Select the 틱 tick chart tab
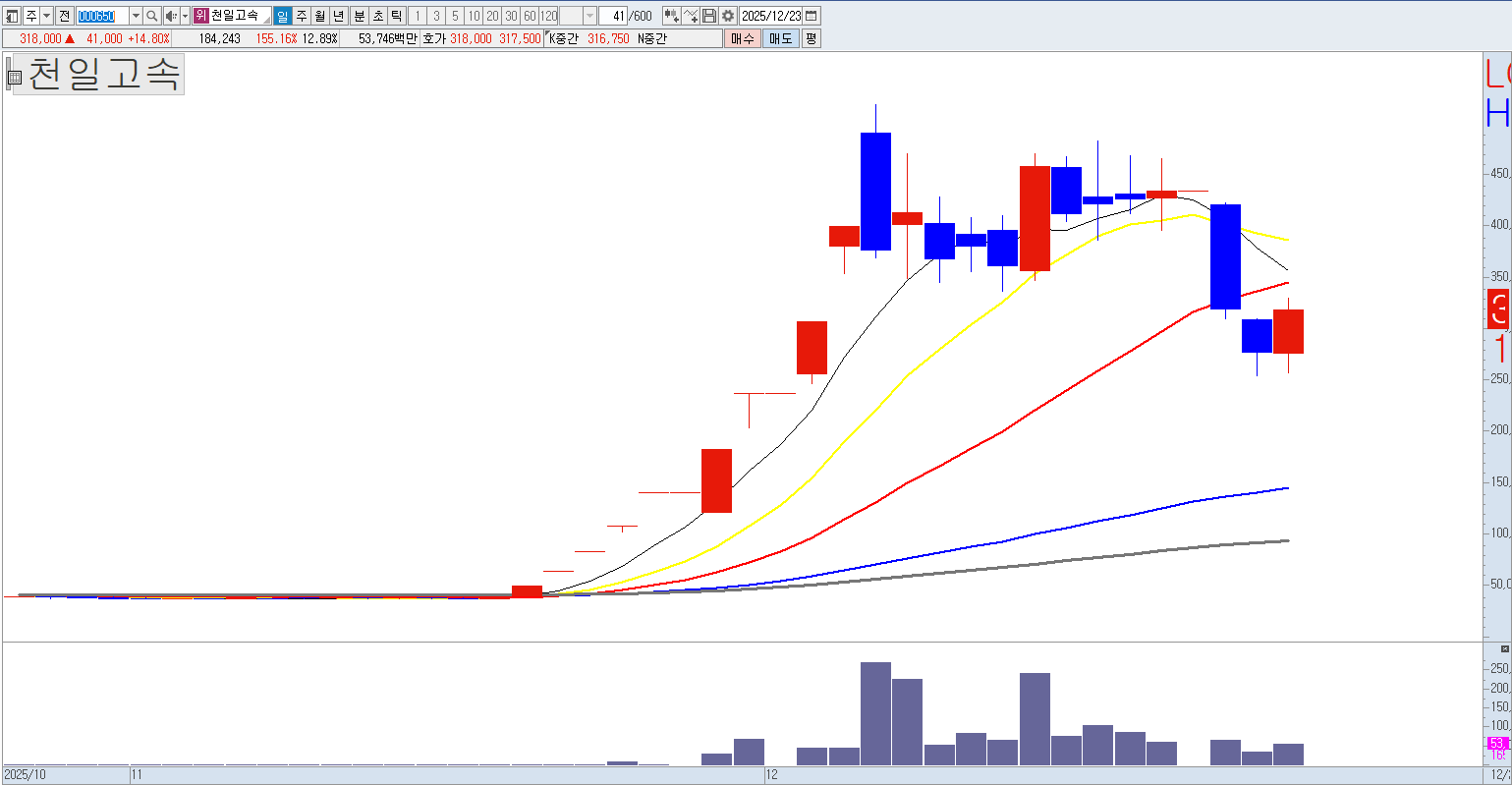 396,16
